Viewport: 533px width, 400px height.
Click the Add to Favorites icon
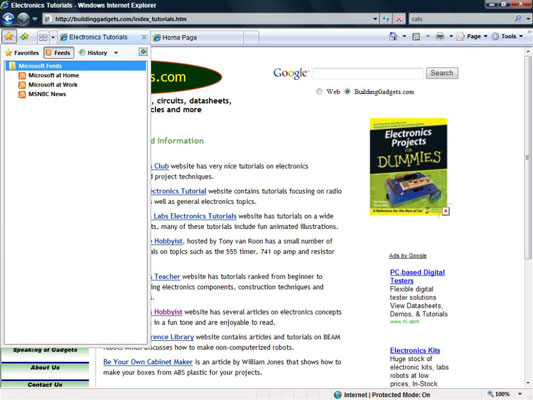tap(24, 36)
